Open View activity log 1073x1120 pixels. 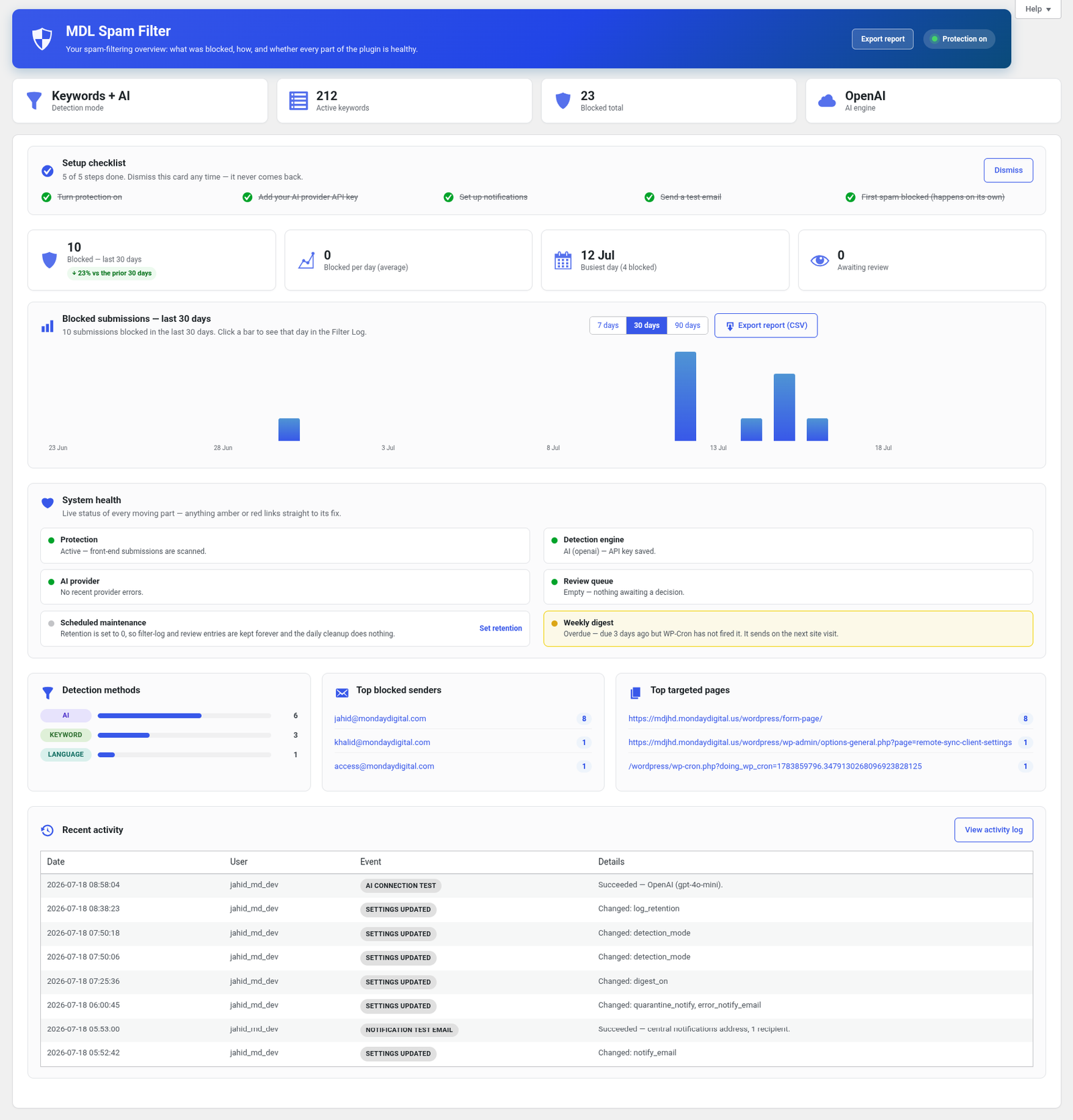click(x=993, y=830)
